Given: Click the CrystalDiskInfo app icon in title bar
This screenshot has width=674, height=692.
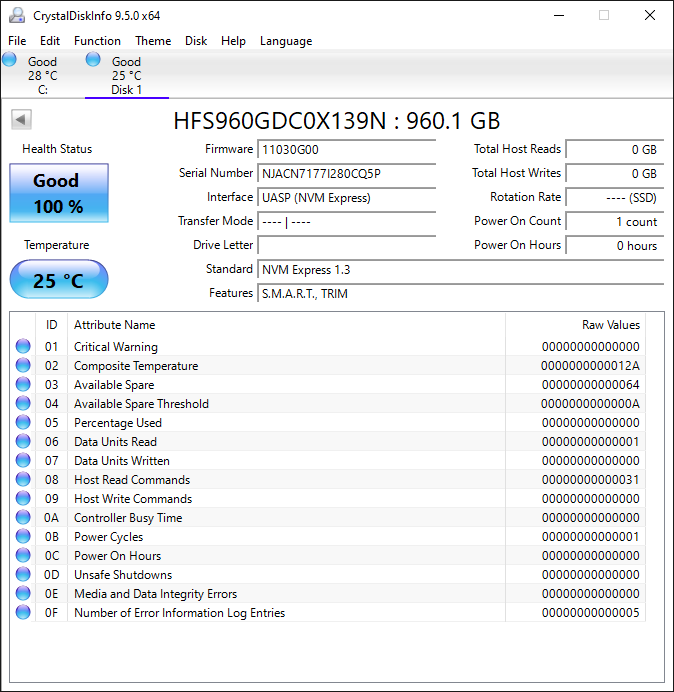Looking at the screenshot, I should tap(17, 15).
